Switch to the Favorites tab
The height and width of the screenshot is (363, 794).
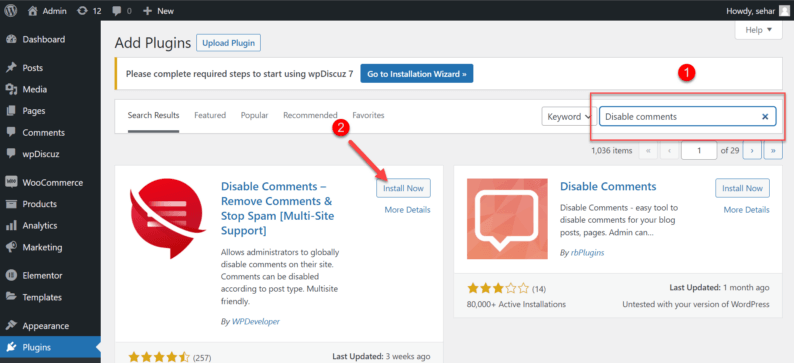click(369, 115)
